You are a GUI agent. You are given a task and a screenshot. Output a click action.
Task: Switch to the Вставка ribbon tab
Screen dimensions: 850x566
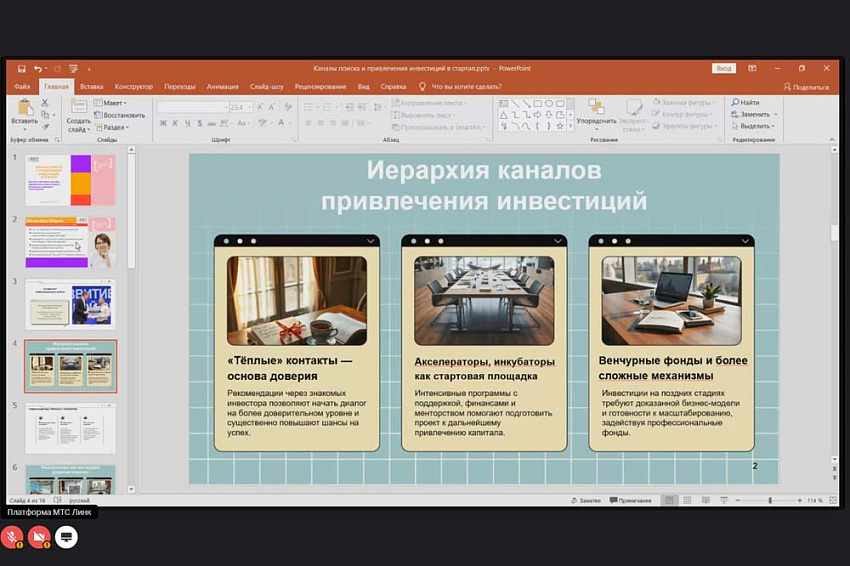pos(93,87)
